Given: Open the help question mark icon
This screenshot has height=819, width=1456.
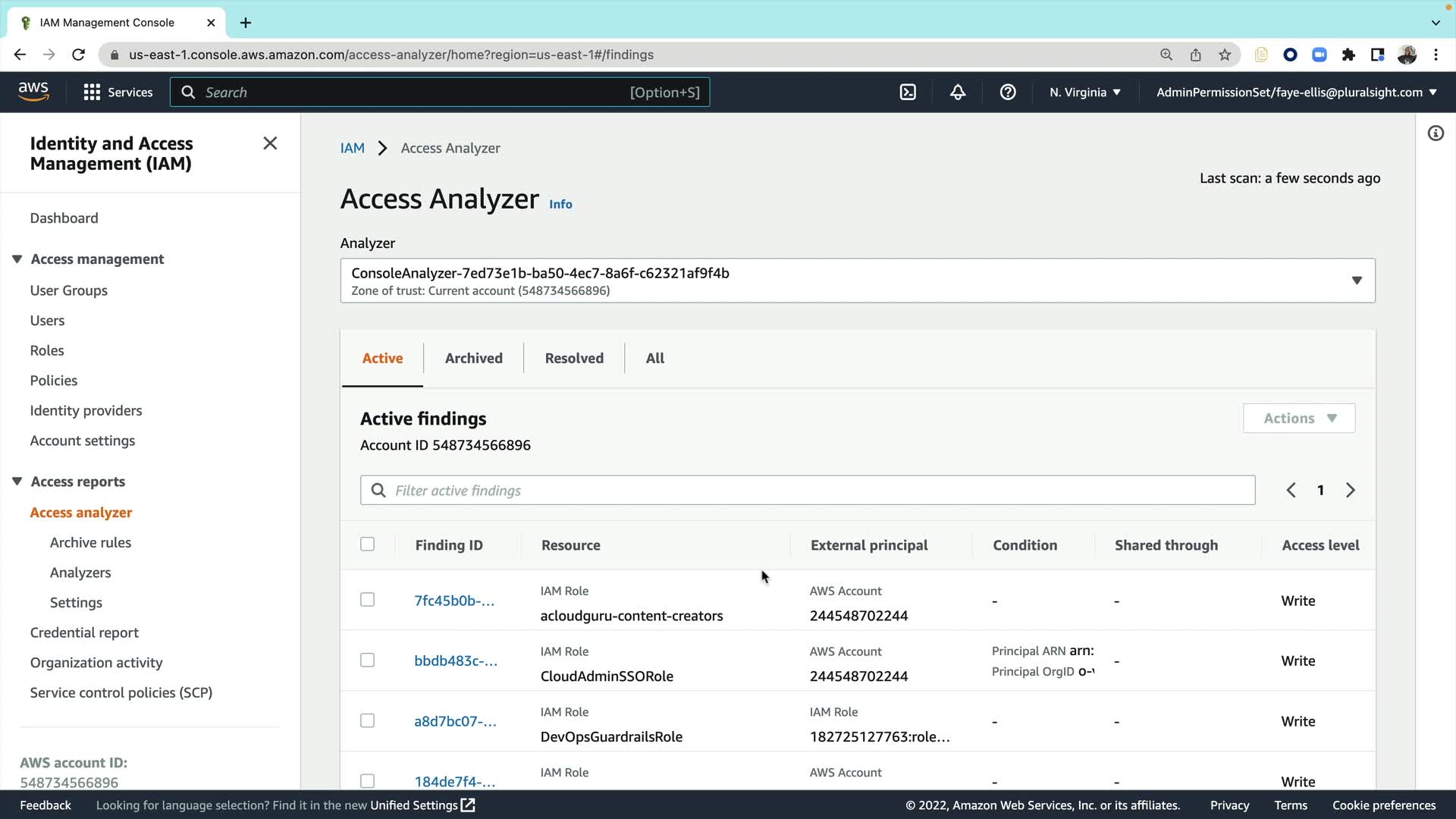Looking at the screenshot, I should (x=1008, y=93).
